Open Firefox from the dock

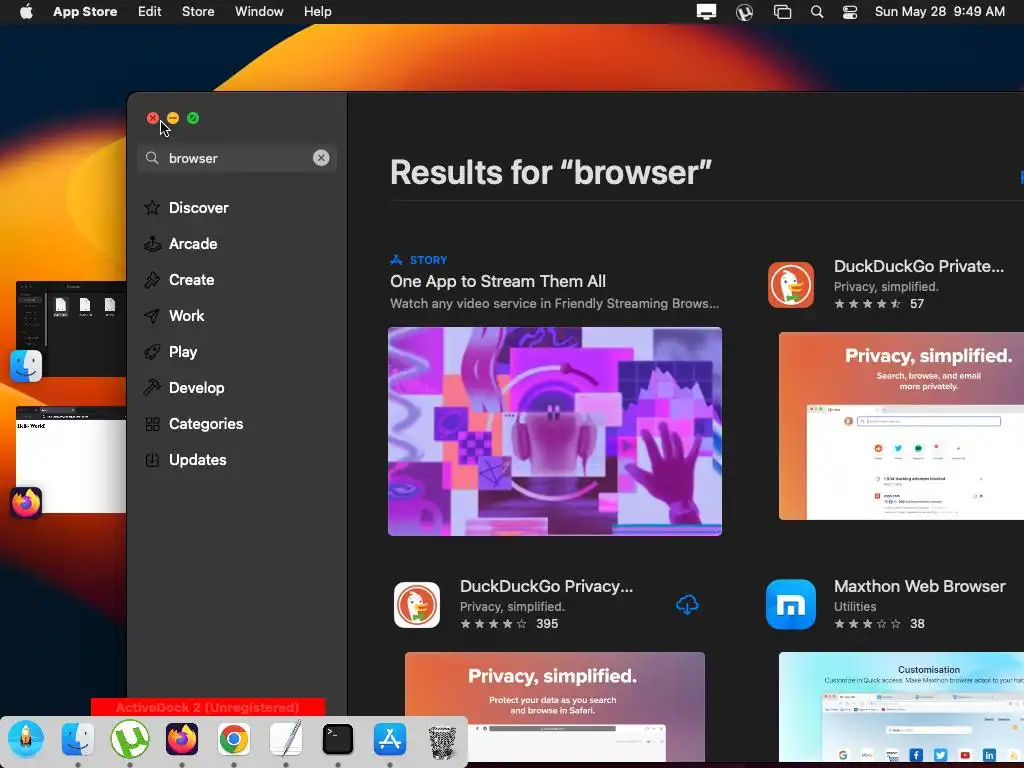(182, 739)
